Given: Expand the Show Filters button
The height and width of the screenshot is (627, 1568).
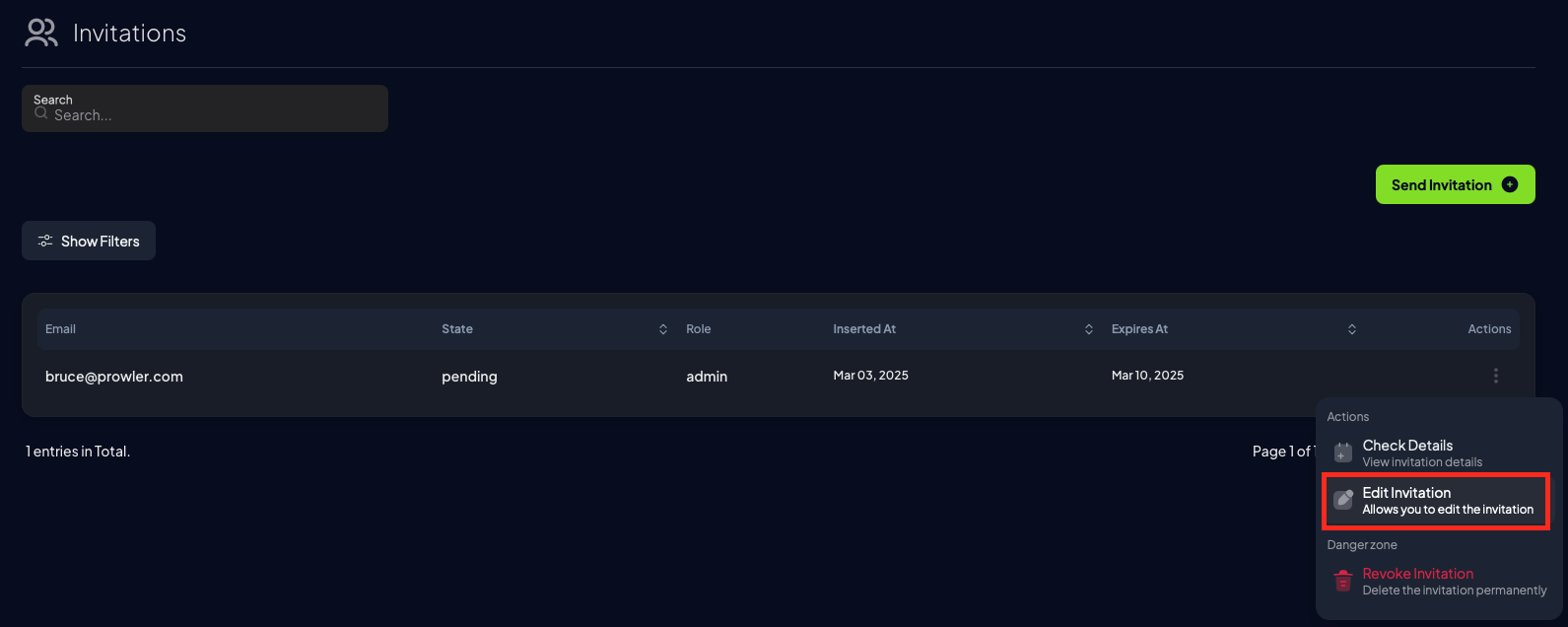Looking at the screenshot, I should click(89, 241).
